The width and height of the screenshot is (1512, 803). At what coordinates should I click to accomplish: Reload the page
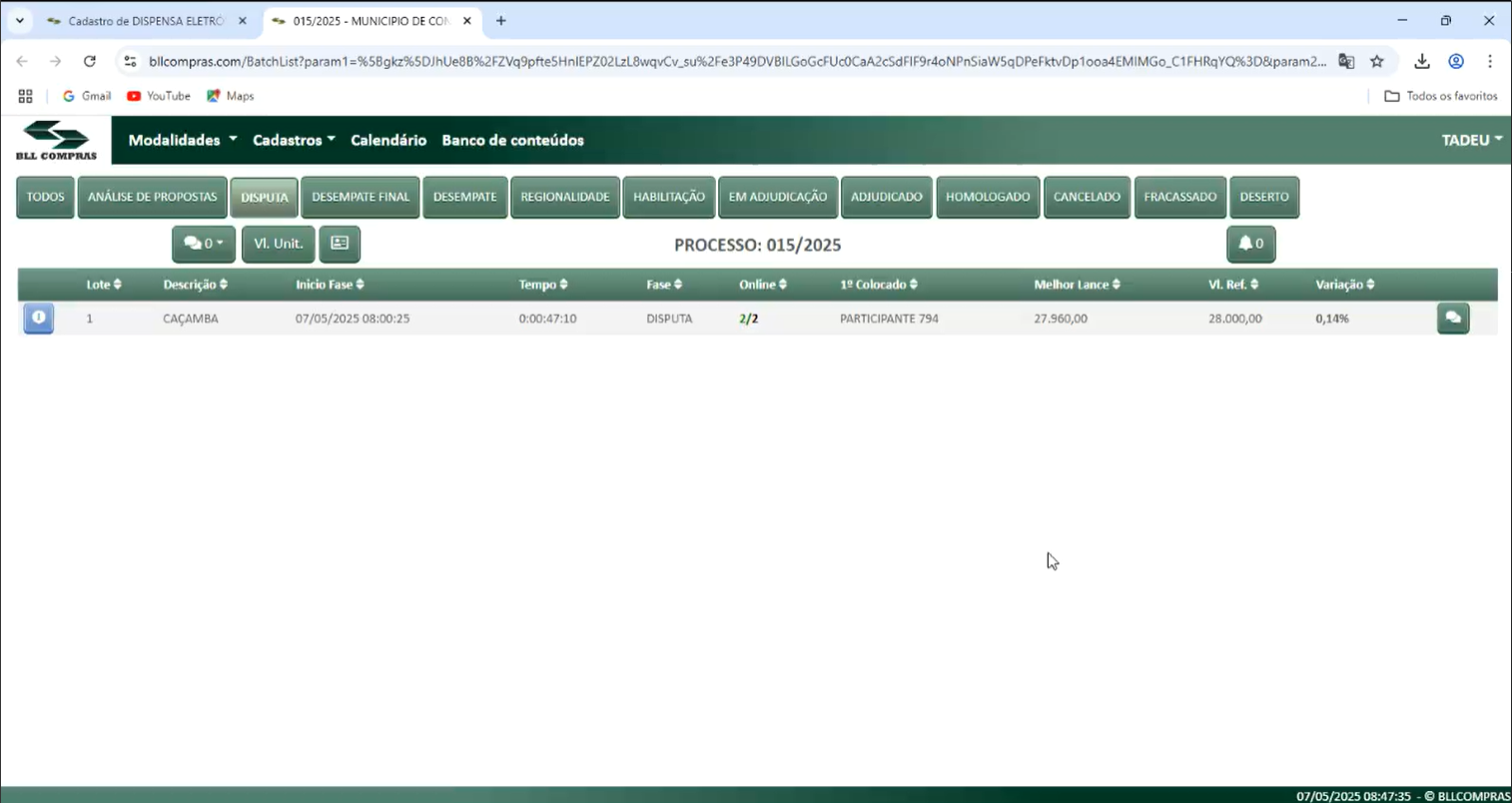coord(90,61)
